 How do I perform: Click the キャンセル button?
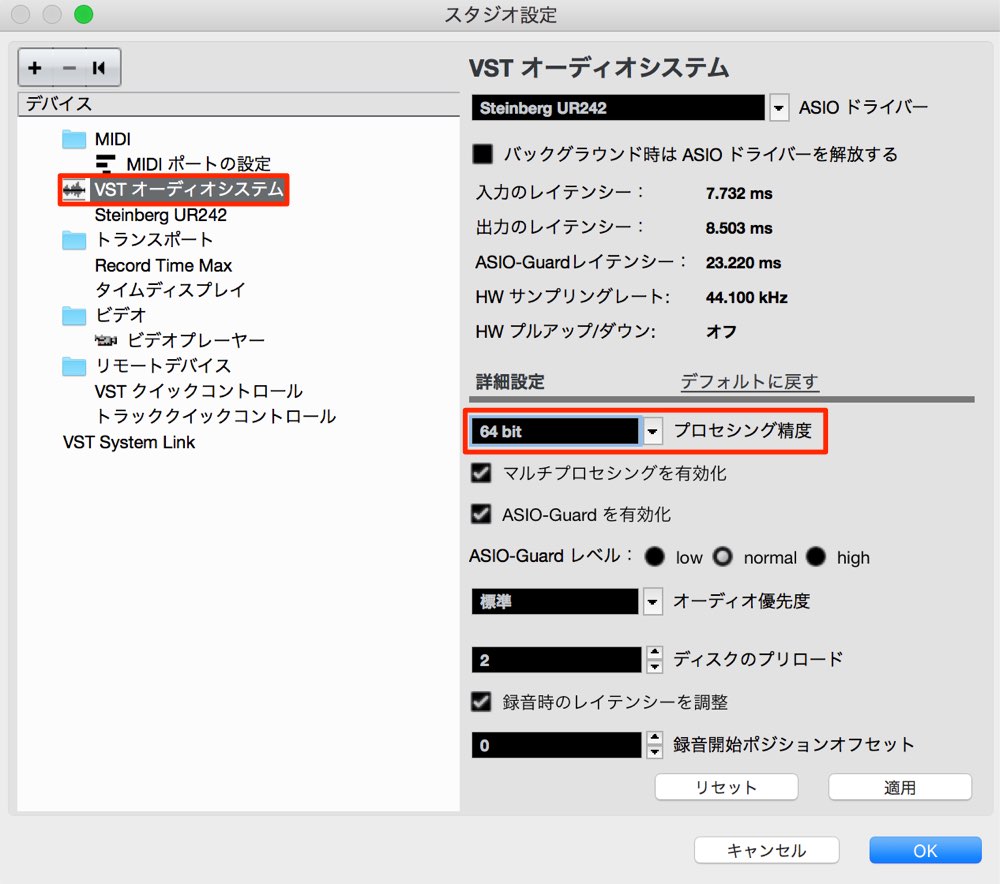coord(767,850)
